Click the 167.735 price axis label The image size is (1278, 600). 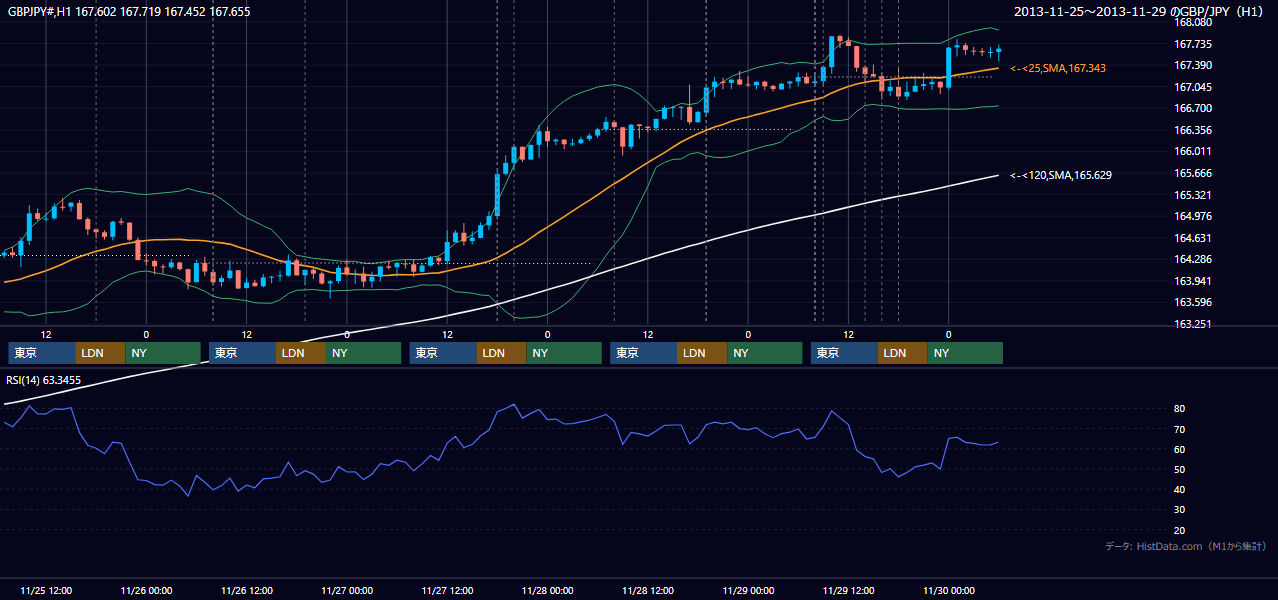(x=1192, y=44)
